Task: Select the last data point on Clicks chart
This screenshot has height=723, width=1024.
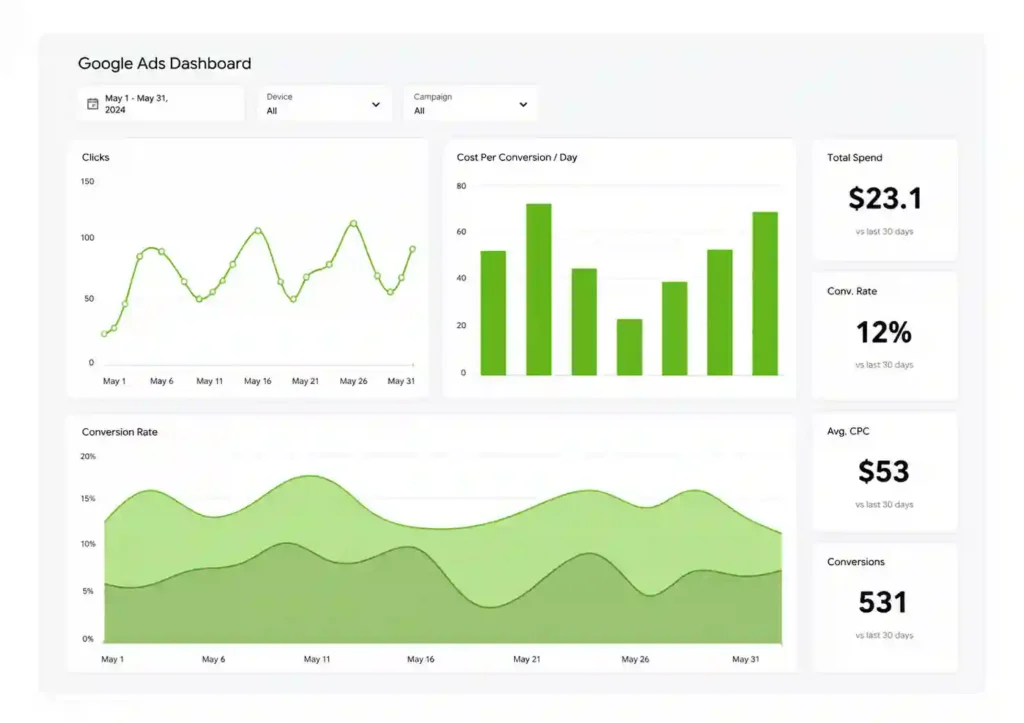Action: click(413, 249)
